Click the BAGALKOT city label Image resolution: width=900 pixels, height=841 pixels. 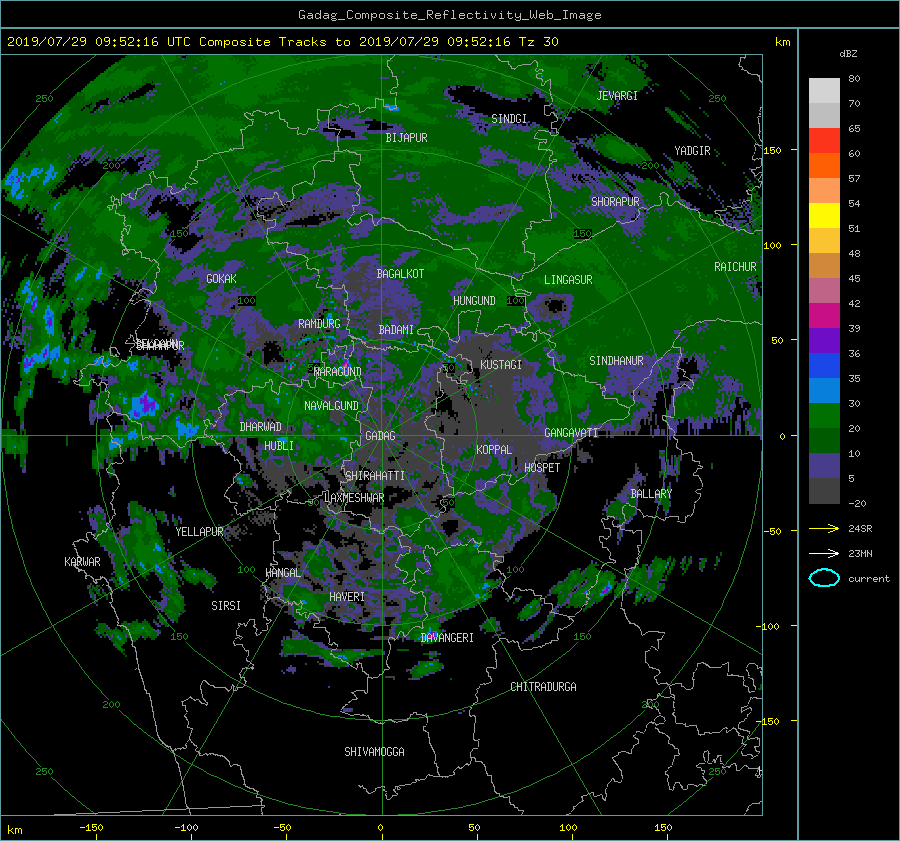point(400,274)
